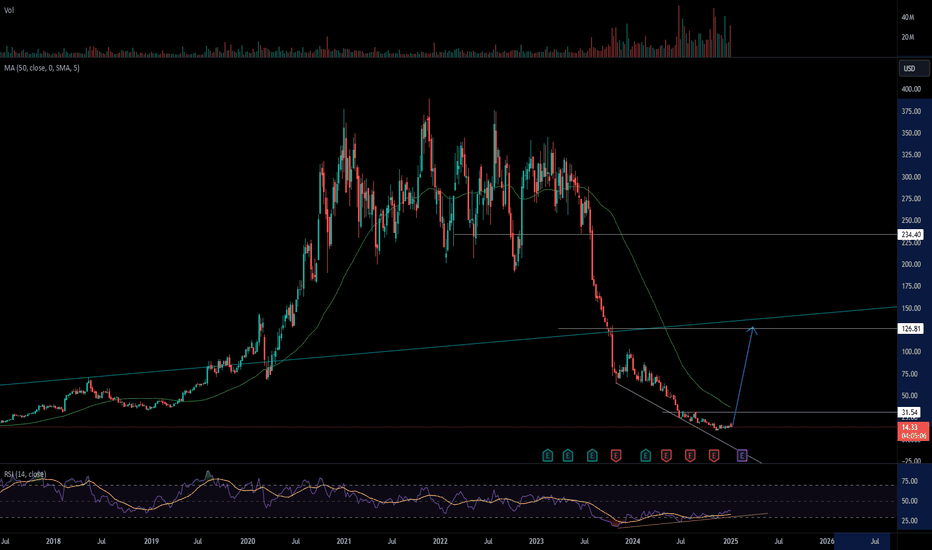Image resolution: width=932 pixels, height=550 pixels.
Task: Click the red 14.33 current price label
Action: click(912, 432)
